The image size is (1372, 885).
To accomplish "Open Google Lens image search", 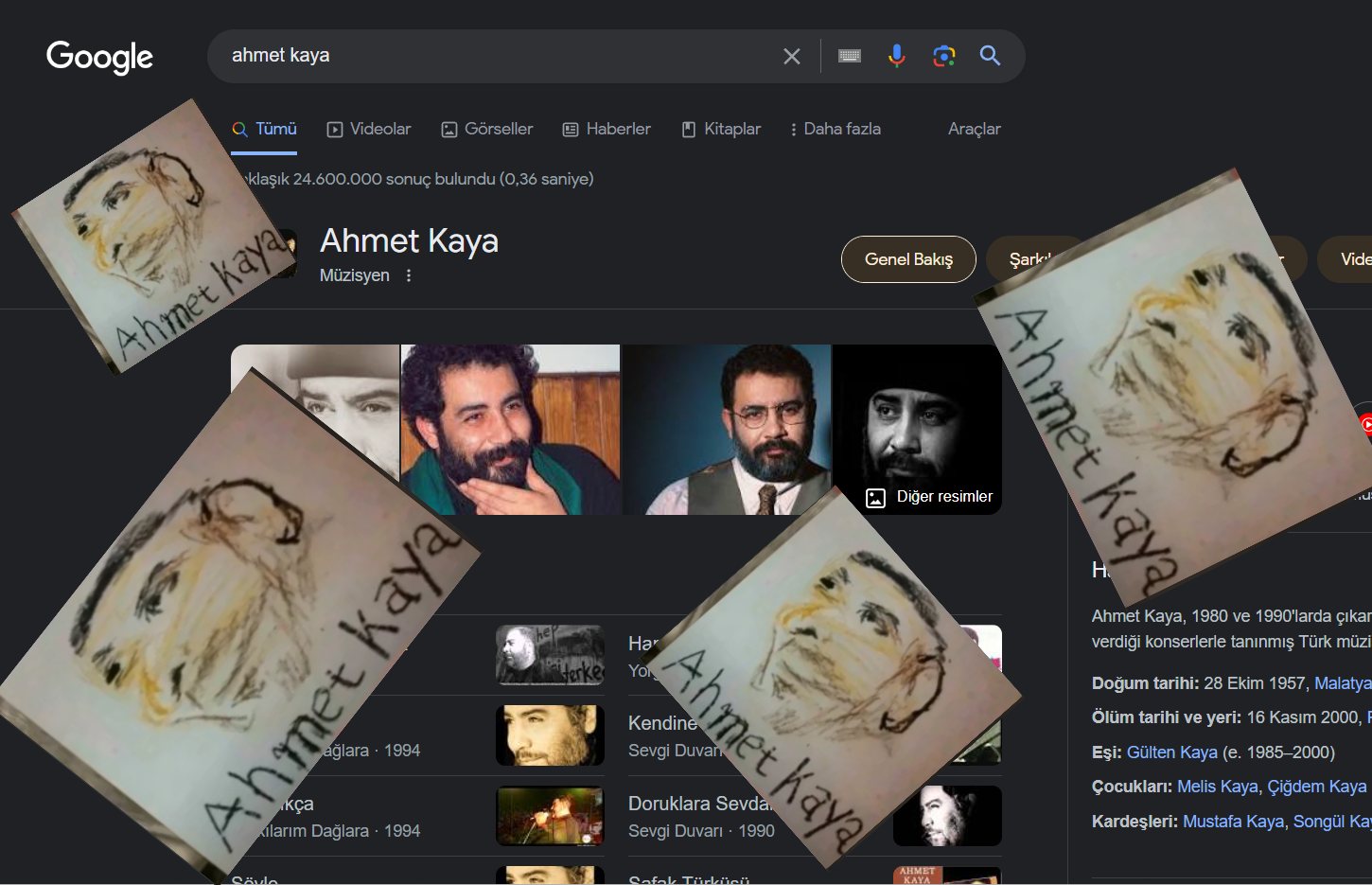I will coord(943,56).
